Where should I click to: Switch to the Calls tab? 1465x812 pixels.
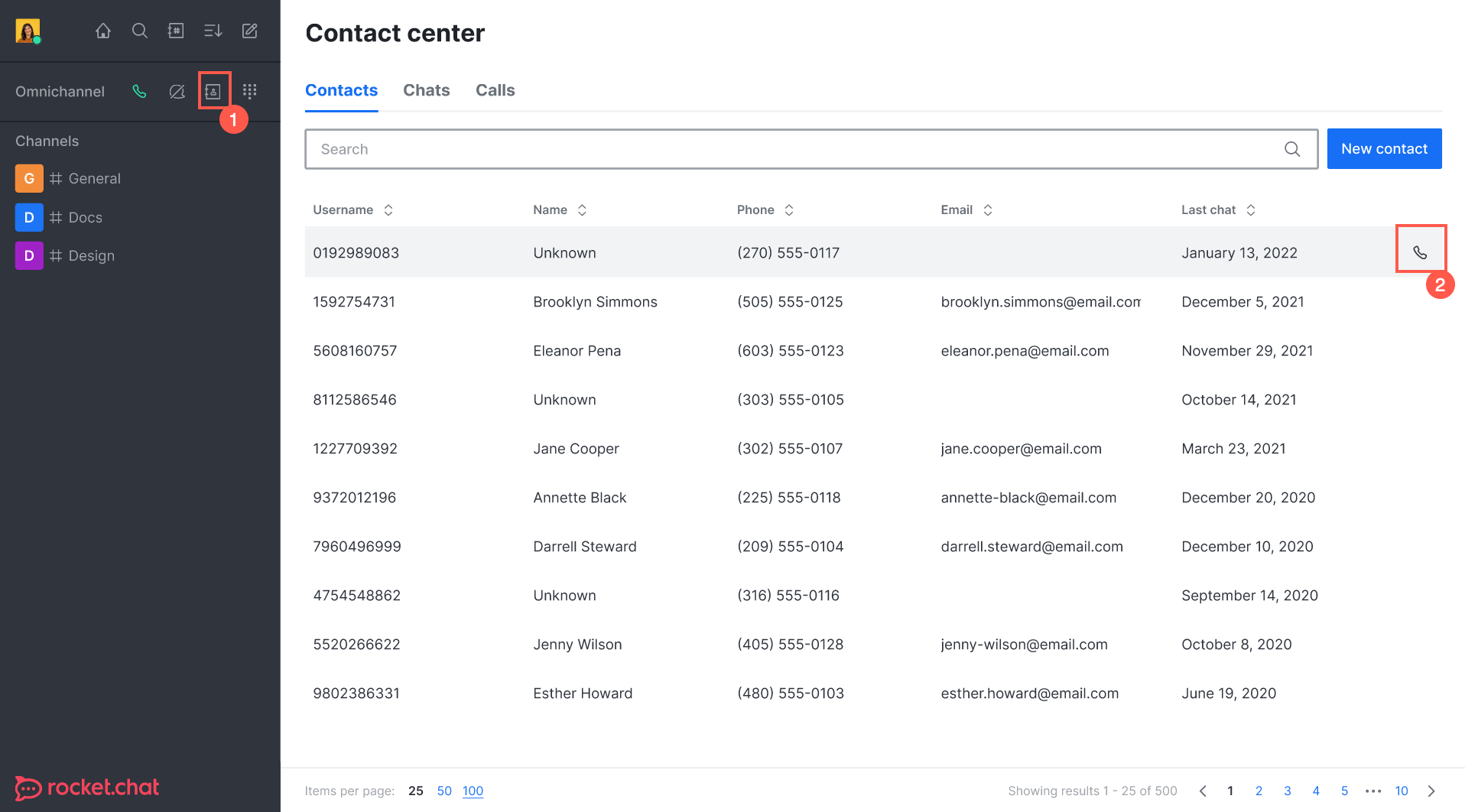(495, 90)
